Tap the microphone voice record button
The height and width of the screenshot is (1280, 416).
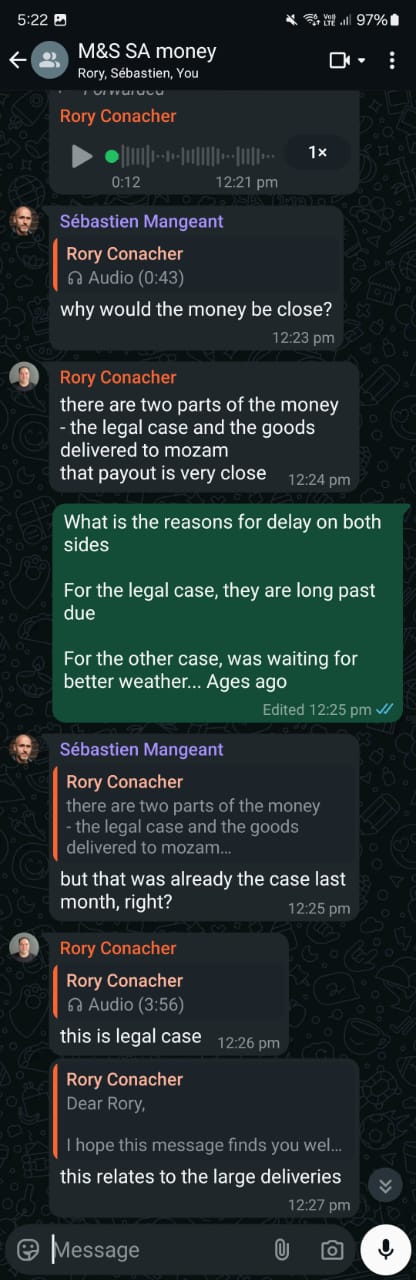click(x=386, y=1248)
